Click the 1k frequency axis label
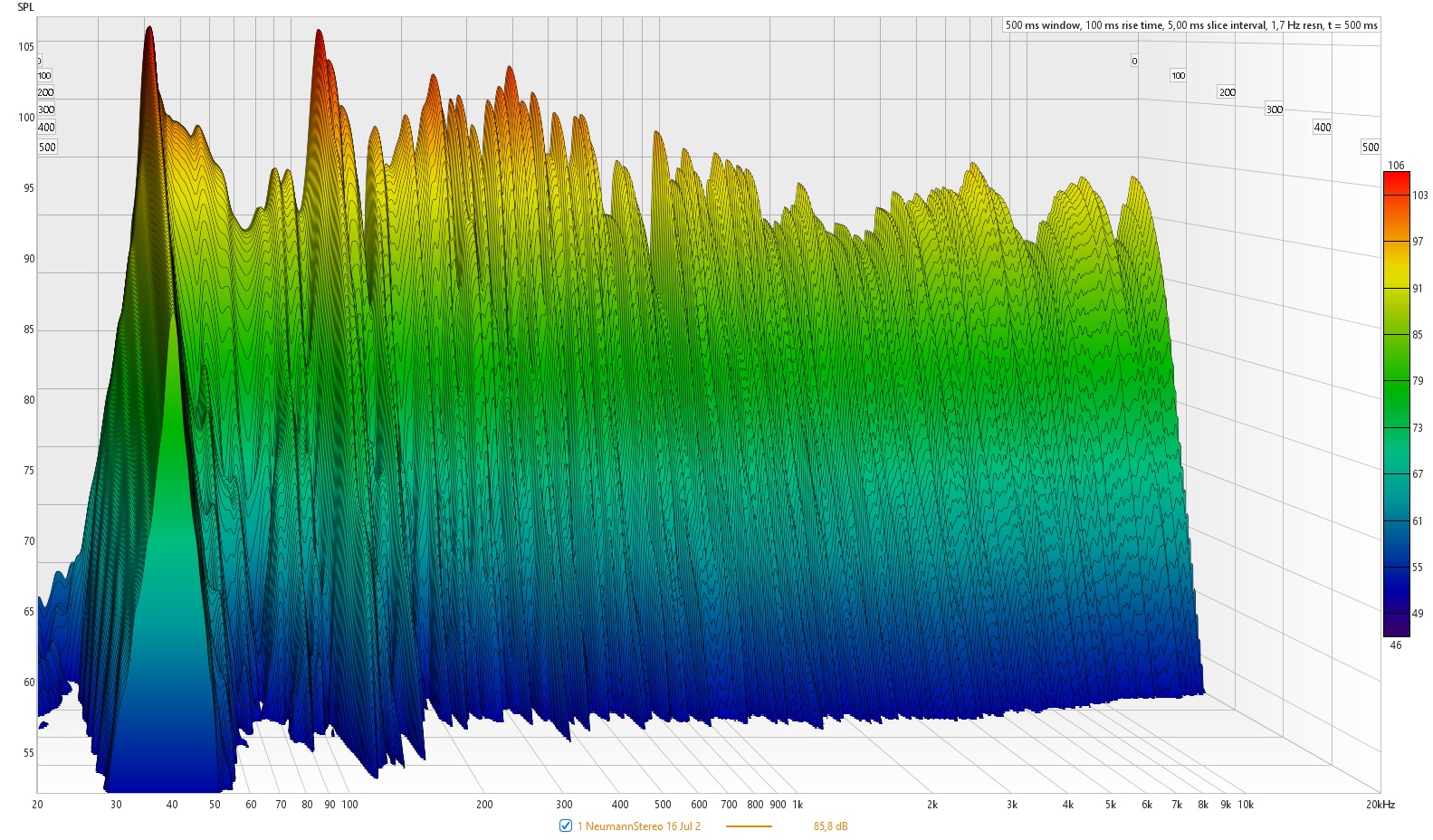The height and width of the screenshot is (840, 1433). (x=798, y=805)
